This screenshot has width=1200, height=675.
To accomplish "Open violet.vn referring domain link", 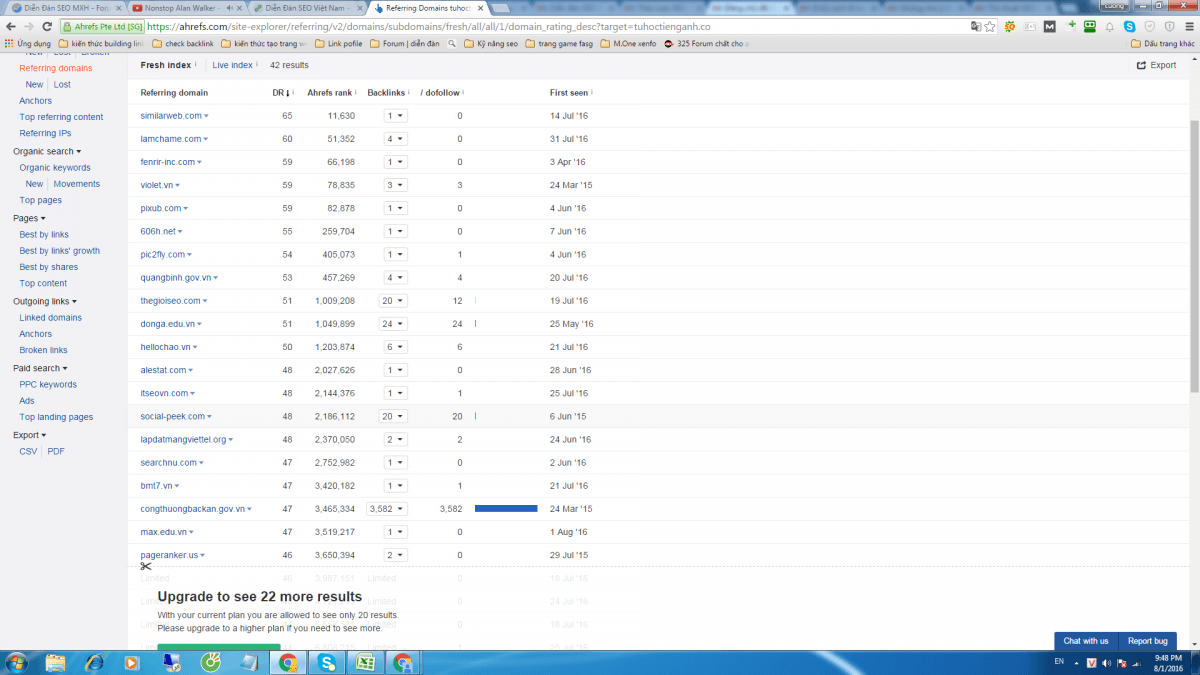I will point(157,185).
